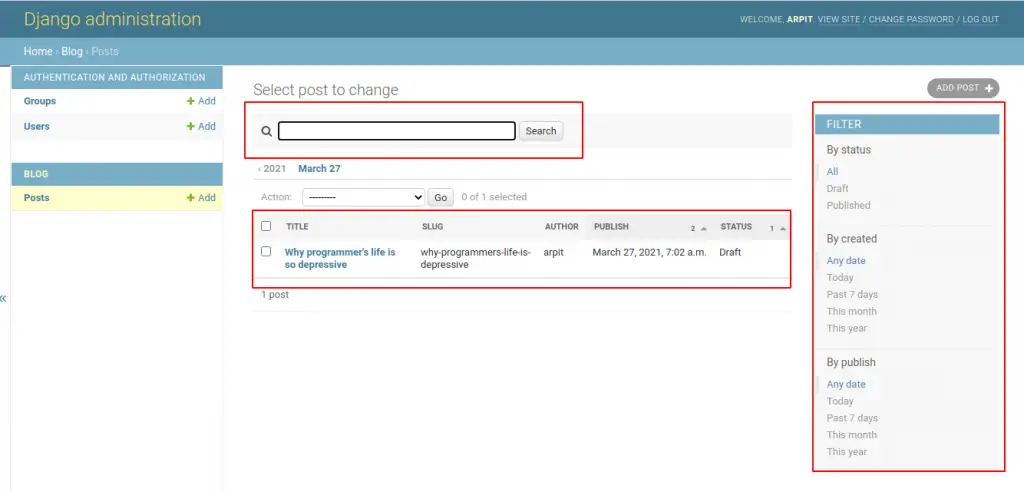
Task: Log out via the header link
Action: (x=981, y=20)
